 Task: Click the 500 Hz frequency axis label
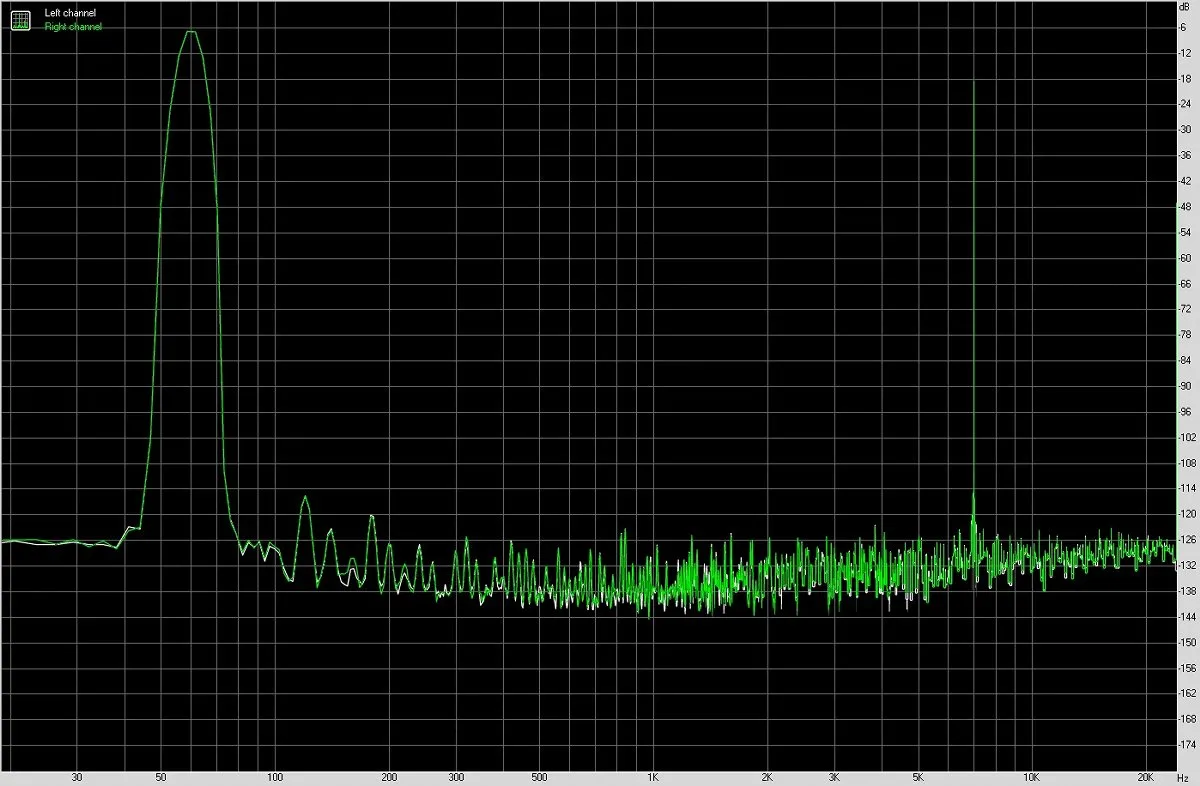[x=539, y=777]
